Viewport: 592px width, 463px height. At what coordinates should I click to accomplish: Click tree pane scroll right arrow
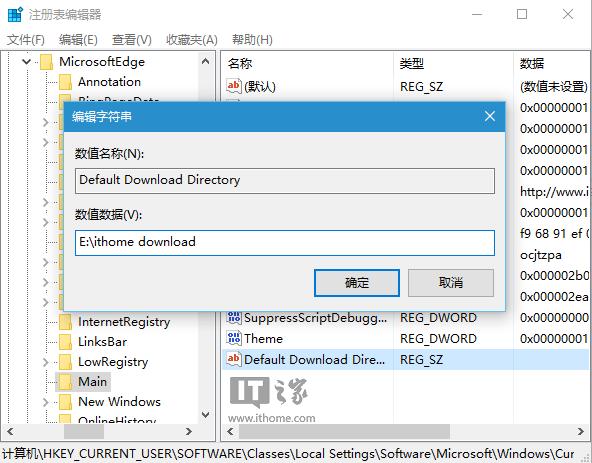(x=189, y=431)
